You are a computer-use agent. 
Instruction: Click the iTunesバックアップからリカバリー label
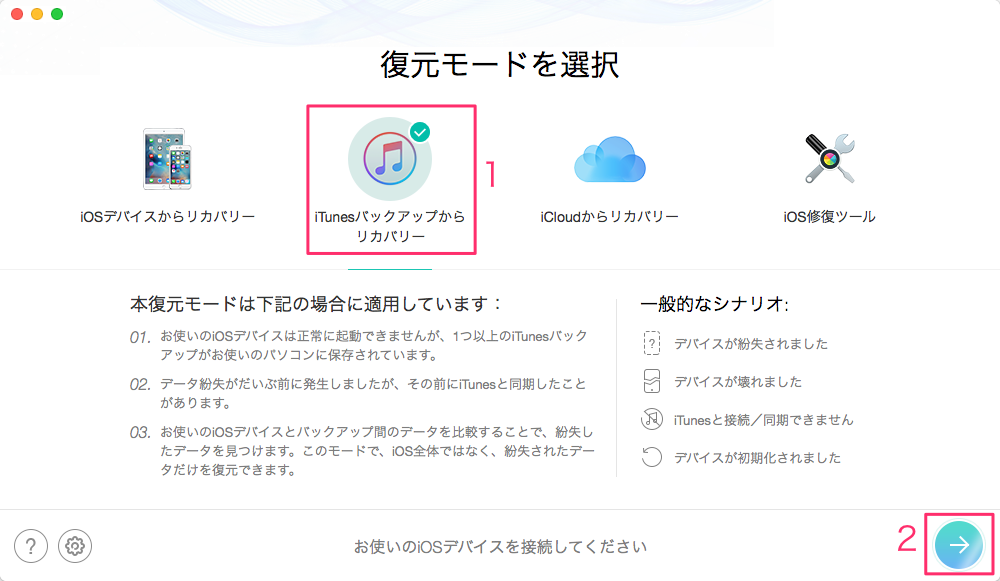390,226
